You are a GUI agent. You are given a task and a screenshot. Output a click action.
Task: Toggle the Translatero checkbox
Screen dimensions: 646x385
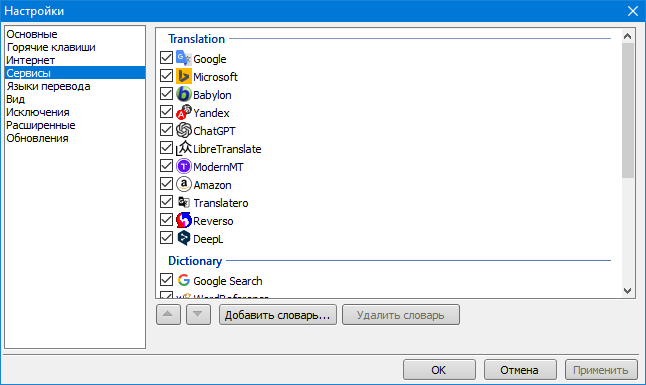[166, 202]
